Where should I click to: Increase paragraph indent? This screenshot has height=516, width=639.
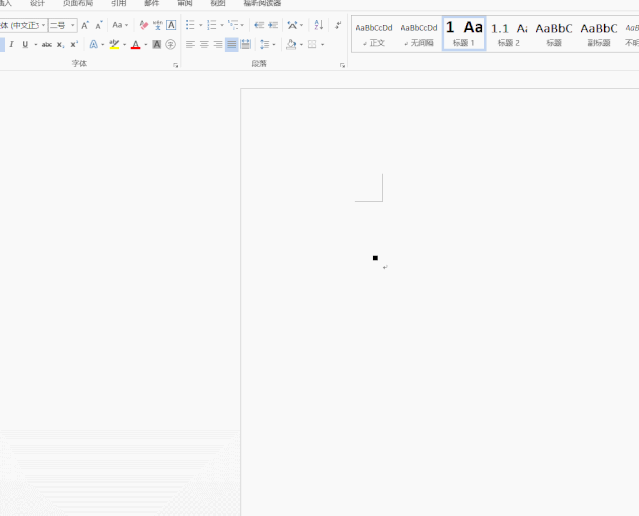coord(273,25)
